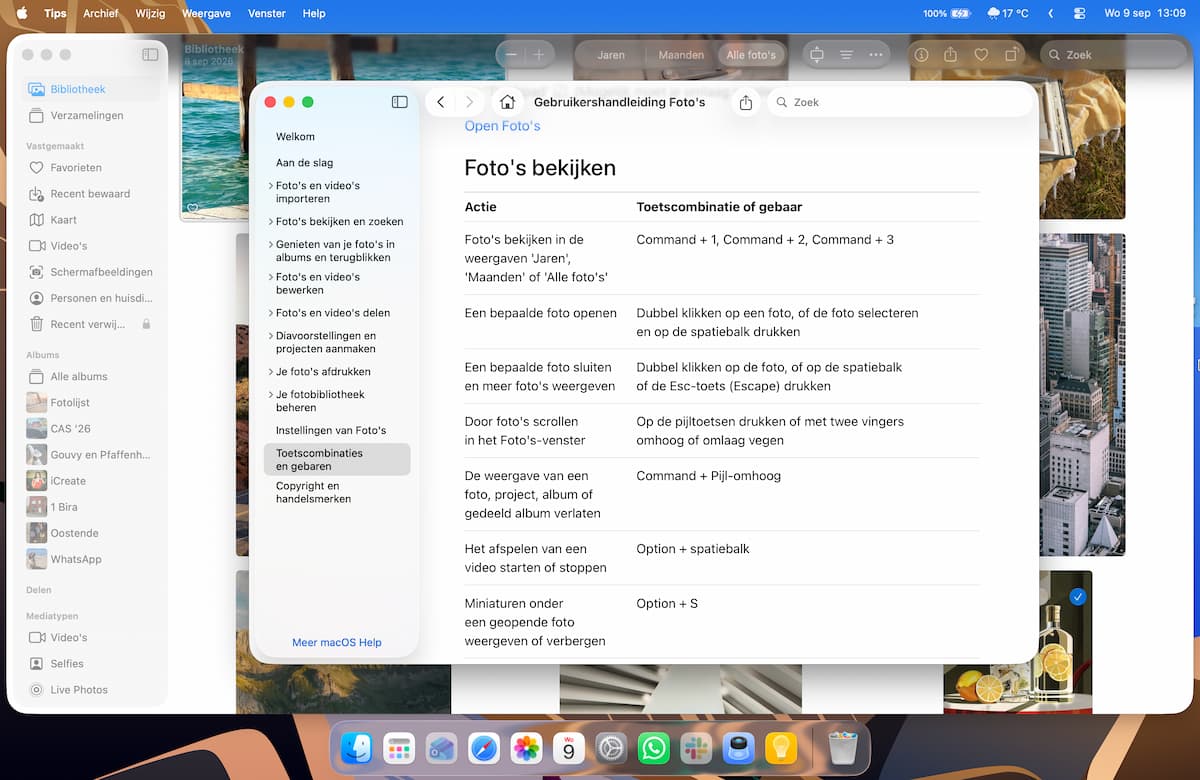
Task: Open Recent verwijderd locked folder
Action: point(91,324)
